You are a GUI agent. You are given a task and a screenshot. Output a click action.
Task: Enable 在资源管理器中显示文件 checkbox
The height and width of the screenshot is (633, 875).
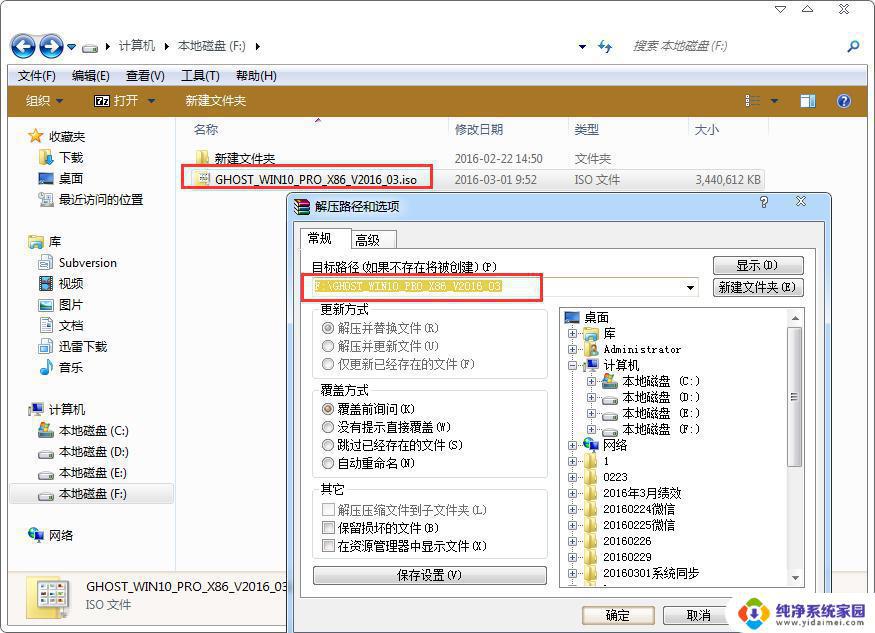pos(329,545)
